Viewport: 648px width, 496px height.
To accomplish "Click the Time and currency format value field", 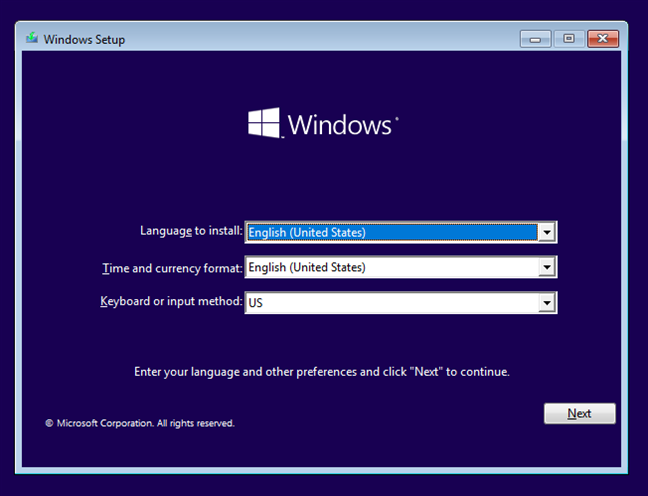I will point(390,268).
